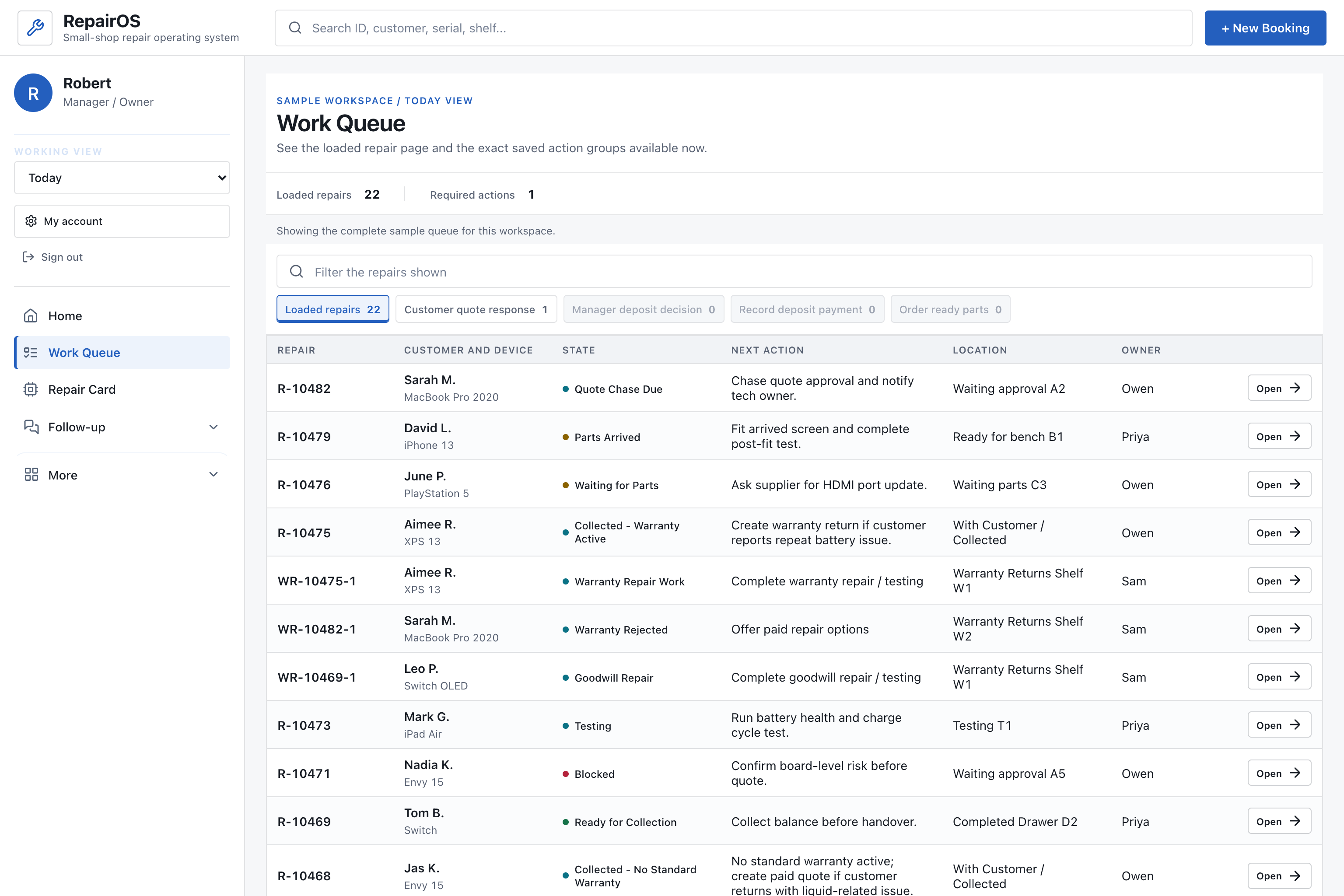Viewport: 1344px width, 896px height.
Task: Click the More grid icon
Action: [x=31, y=475]
